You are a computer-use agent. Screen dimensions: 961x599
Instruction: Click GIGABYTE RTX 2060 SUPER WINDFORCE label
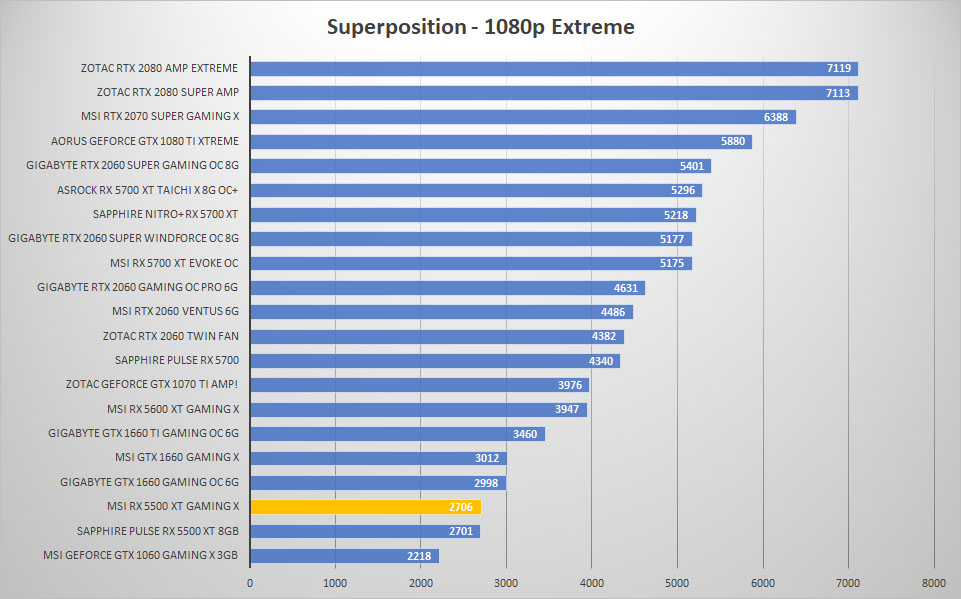(123, 238)
